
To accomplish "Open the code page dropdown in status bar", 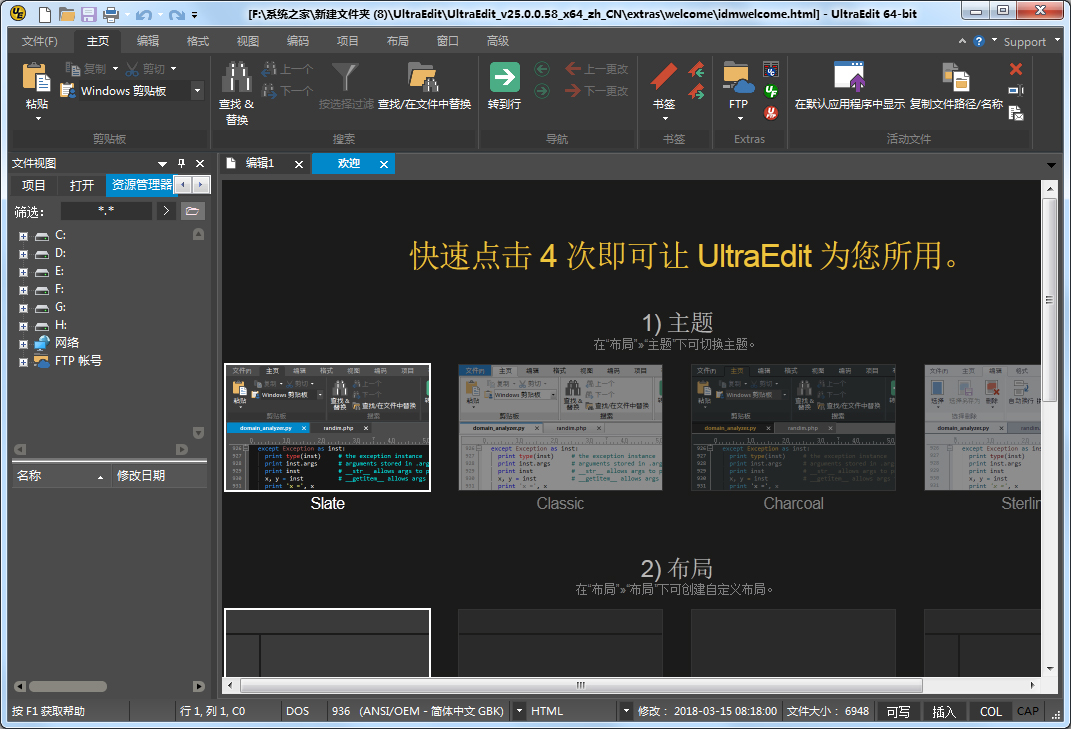I will point(519,711).
